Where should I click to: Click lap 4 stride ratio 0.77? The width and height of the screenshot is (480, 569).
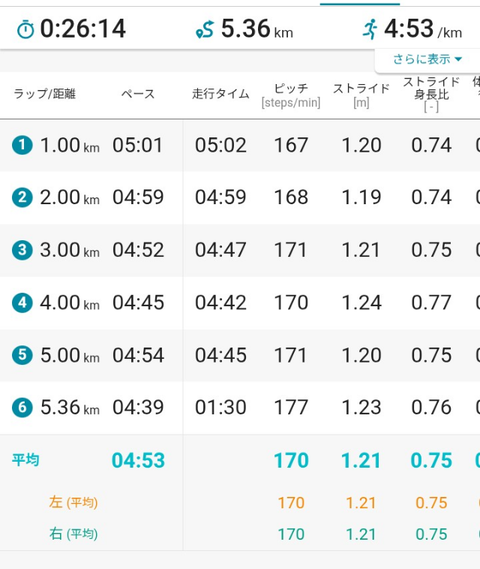point(431,303)
